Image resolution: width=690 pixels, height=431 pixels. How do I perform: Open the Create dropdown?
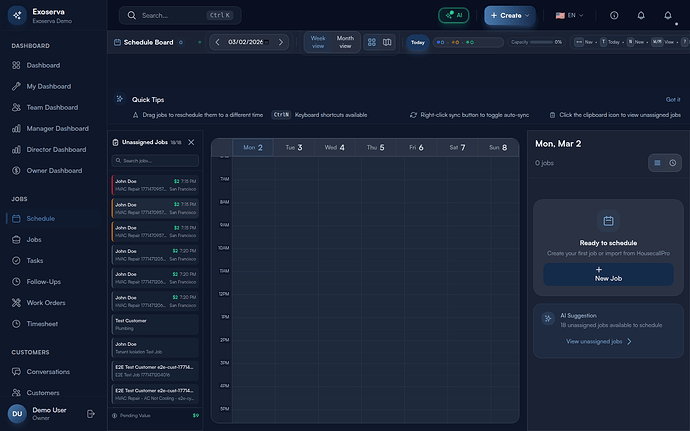pos(509,16)
